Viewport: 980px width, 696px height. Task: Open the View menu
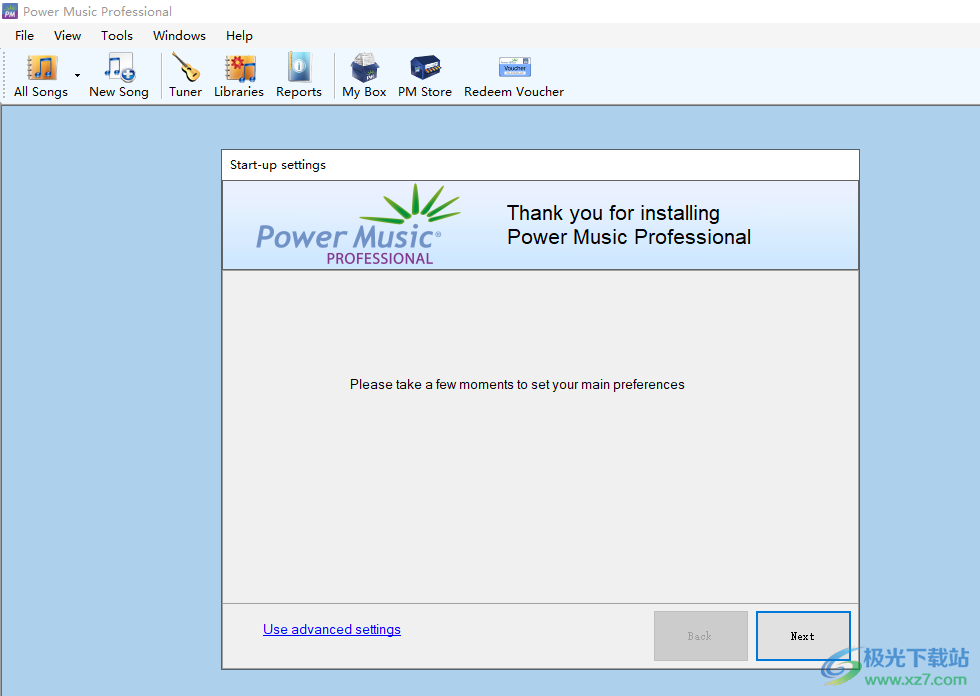(68, 36)
